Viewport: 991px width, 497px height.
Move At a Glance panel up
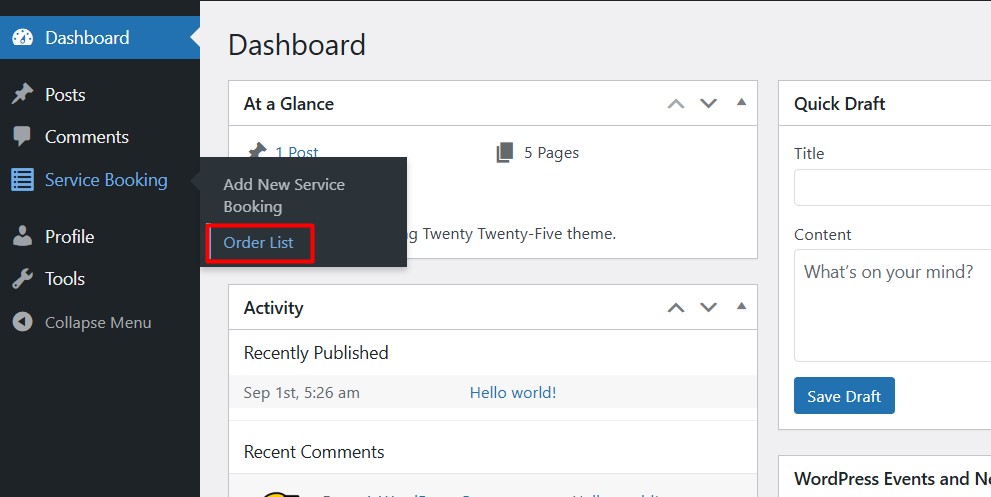click(676, 103)
